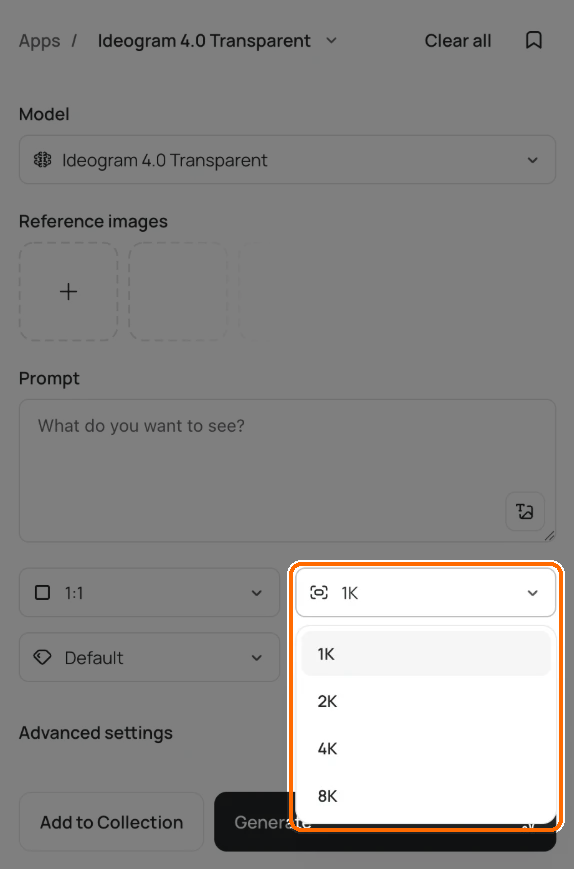Select the 1K resolution option
Image resolution: width=574 pixels, height=869 pixels.
click(426, 654)
